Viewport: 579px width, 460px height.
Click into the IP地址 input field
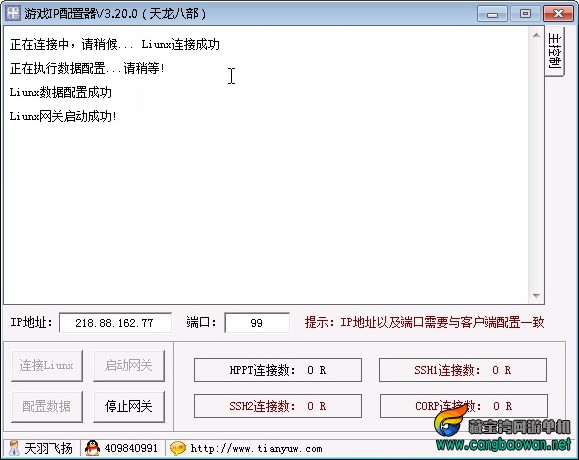click(115, 323)
